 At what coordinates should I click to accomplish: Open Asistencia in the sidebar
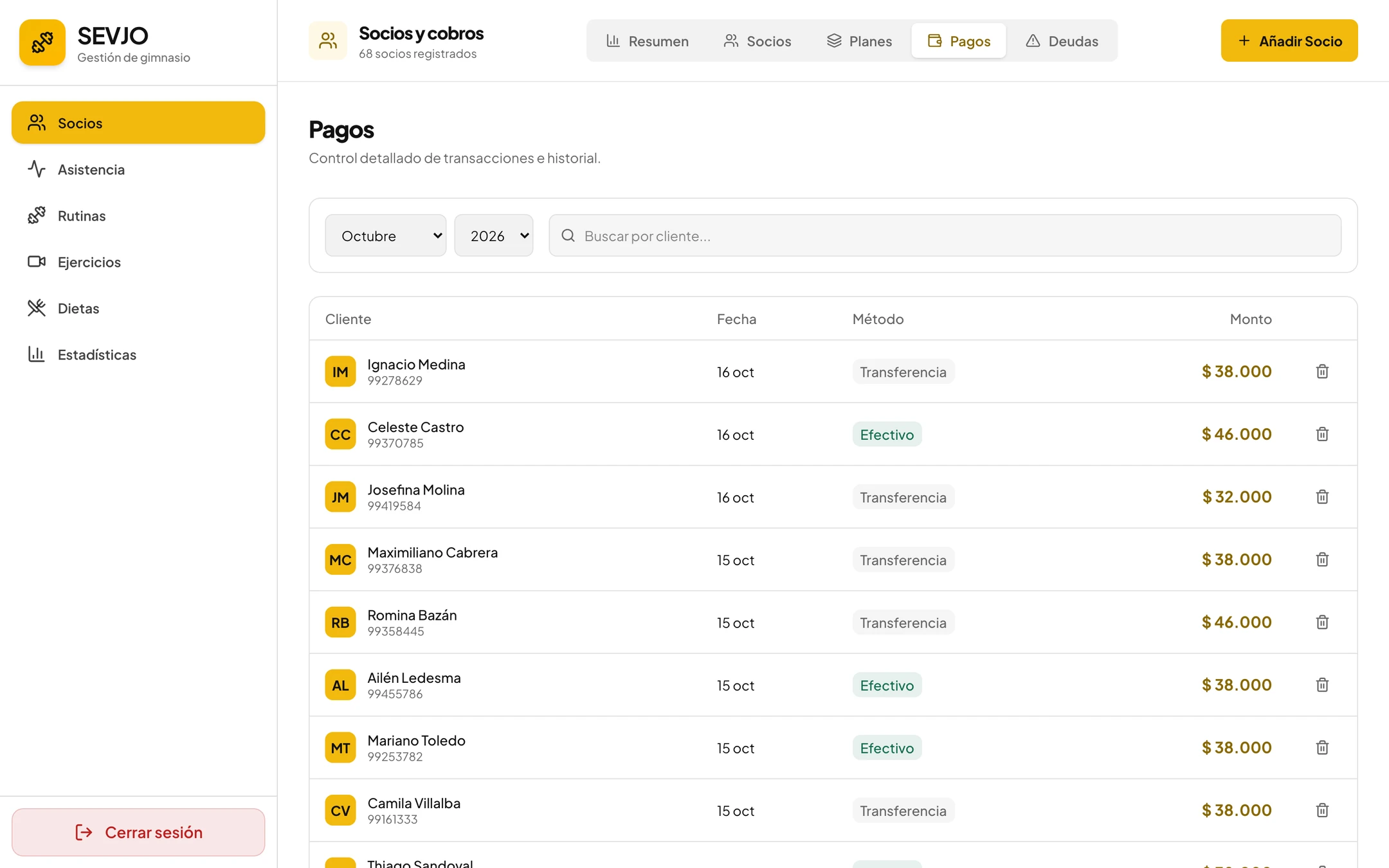click(x=138, y=169)
